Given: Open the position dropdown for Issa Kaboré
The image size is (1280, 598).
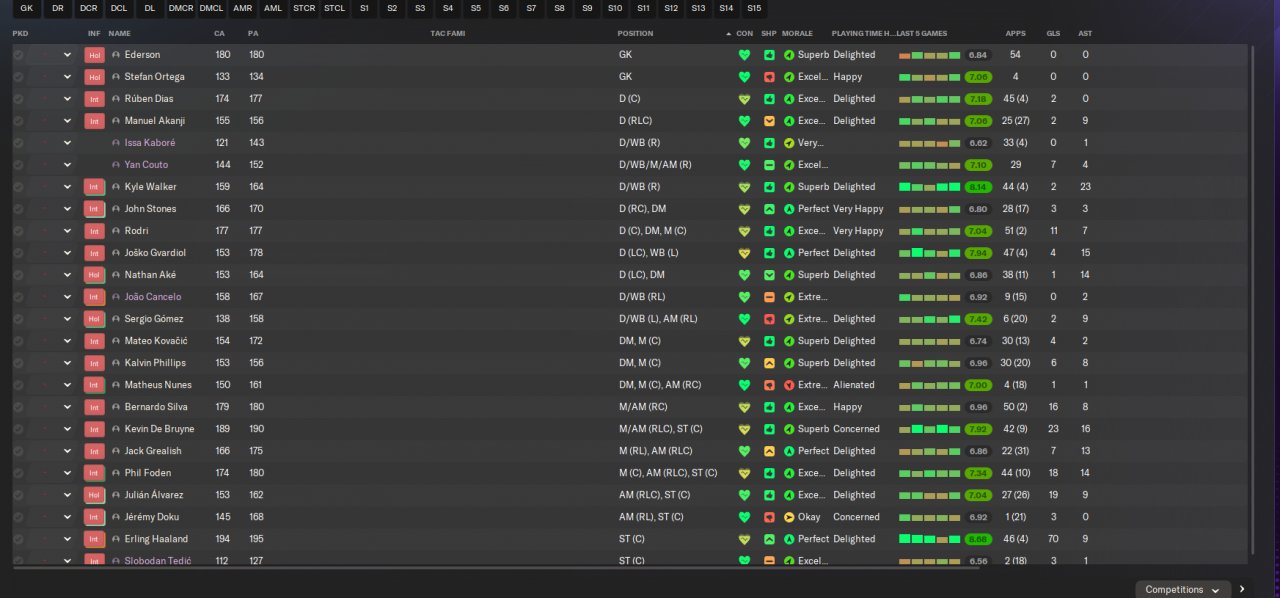Looking at the screenshot, I should tap(68, 143).
